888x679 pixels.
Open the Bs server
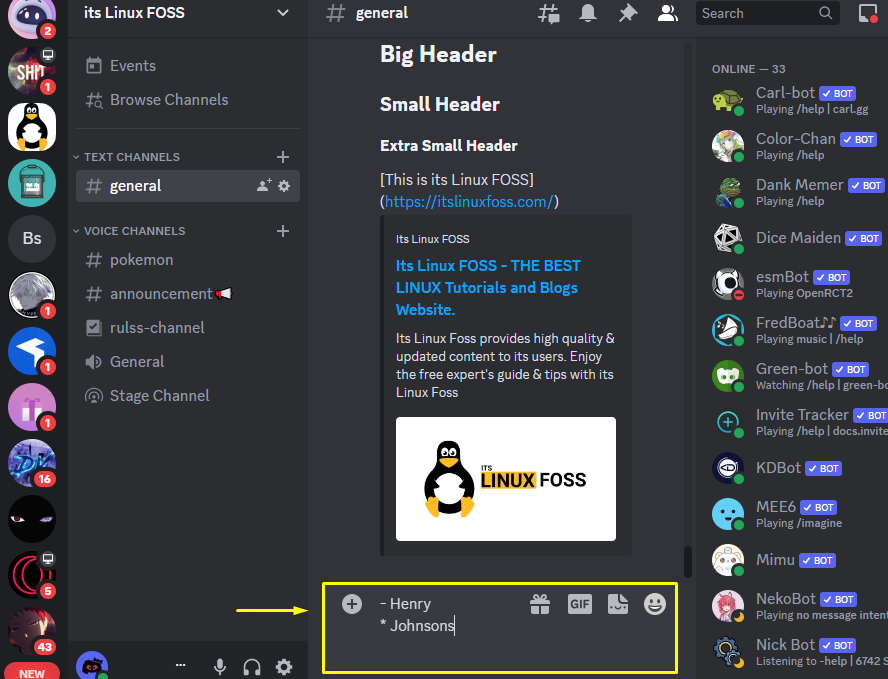coord(32,238)
